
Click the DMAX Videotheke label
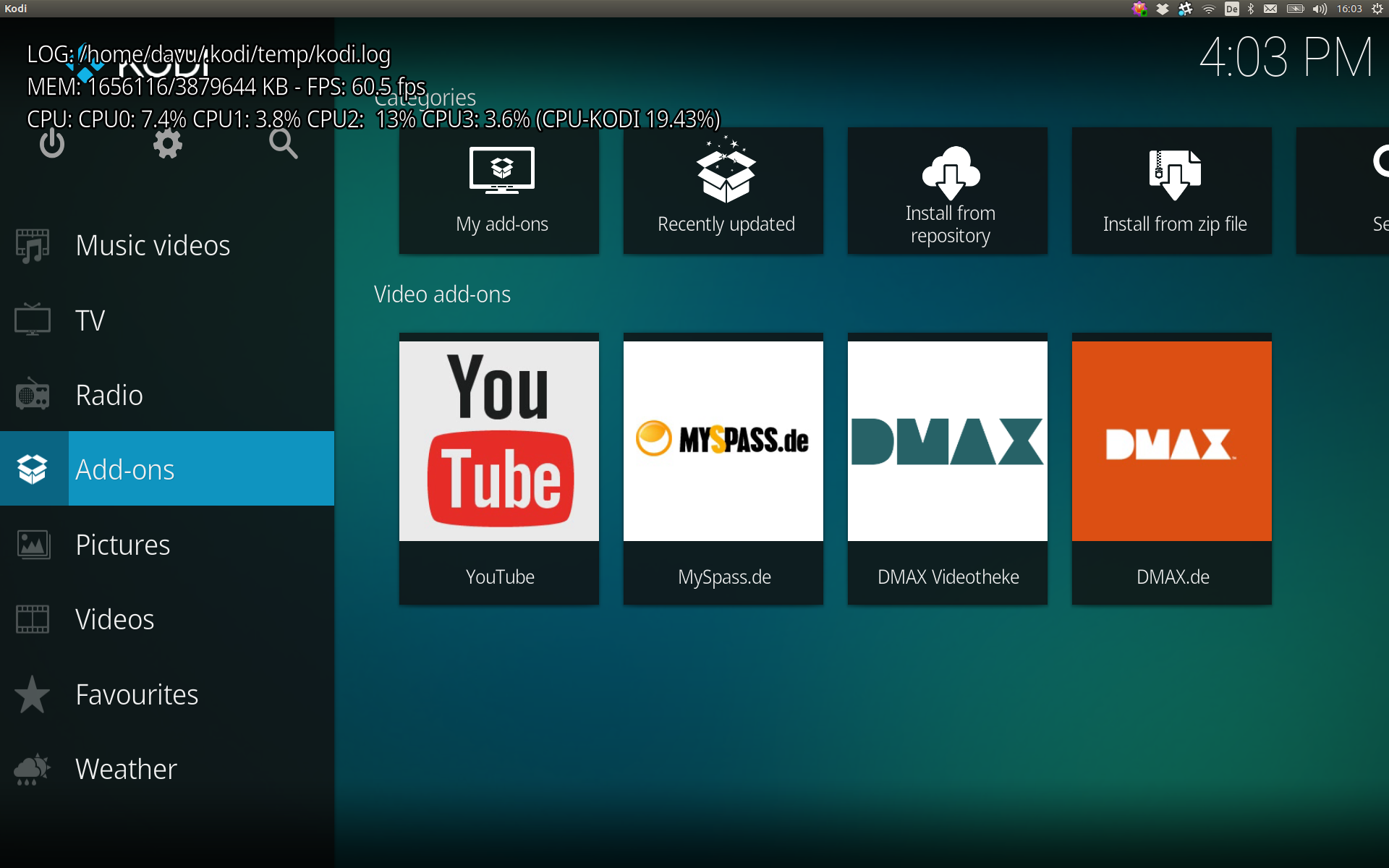948,576
